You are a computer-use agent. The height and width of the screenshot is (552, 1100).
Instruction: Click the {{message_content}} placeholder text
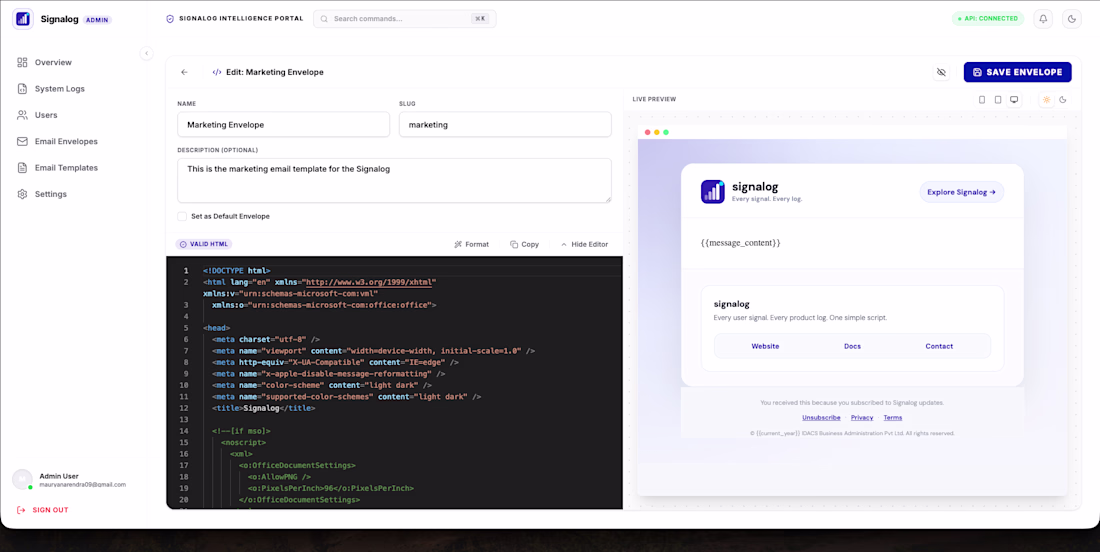(740, 243)
